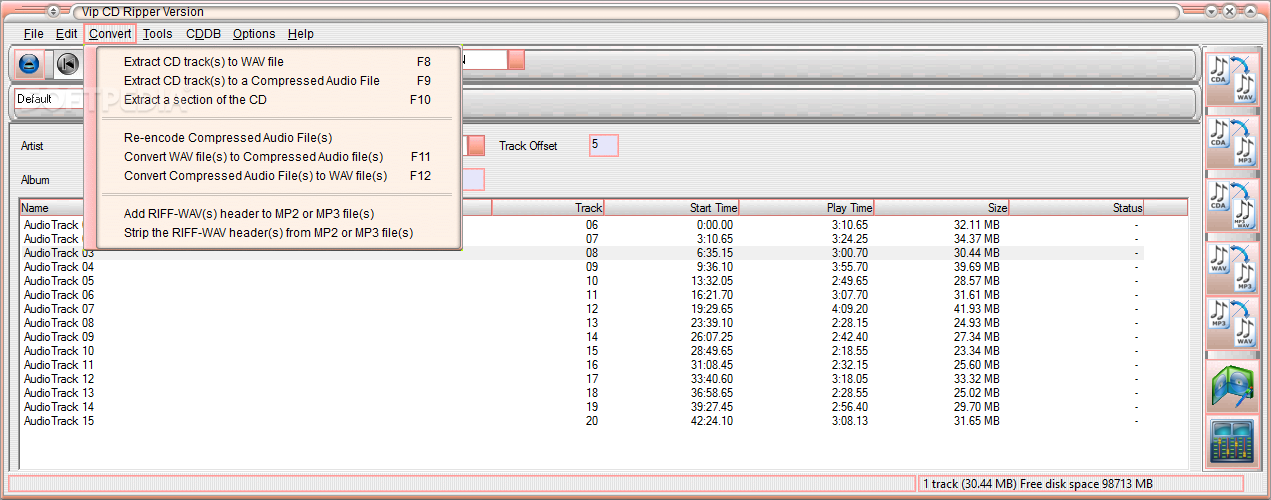The width and height of the screenshot is (1271, 500).
Task: Click the 4:09.20 play time cell
Action: [849, 309]
